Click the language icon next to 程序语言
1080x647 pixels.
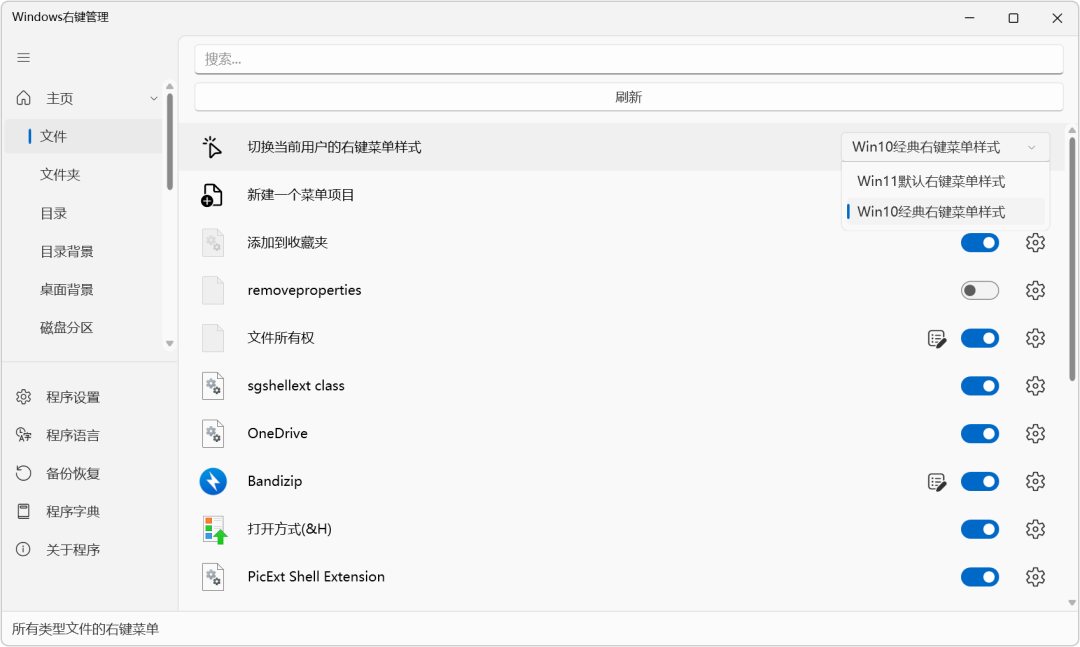pyautogui.click(x=23, y=435)
